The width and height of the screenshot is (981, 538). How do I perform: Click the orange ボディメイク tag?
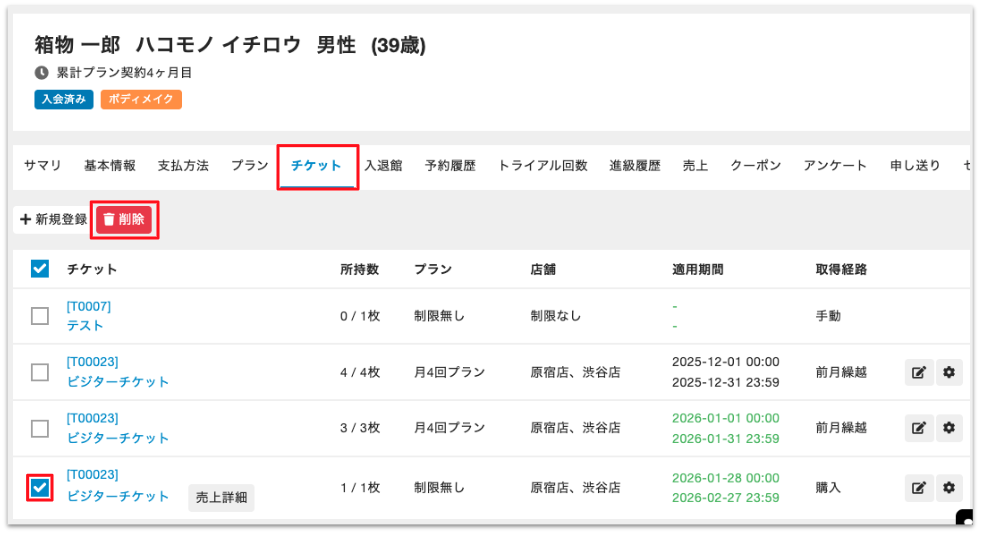141,100
